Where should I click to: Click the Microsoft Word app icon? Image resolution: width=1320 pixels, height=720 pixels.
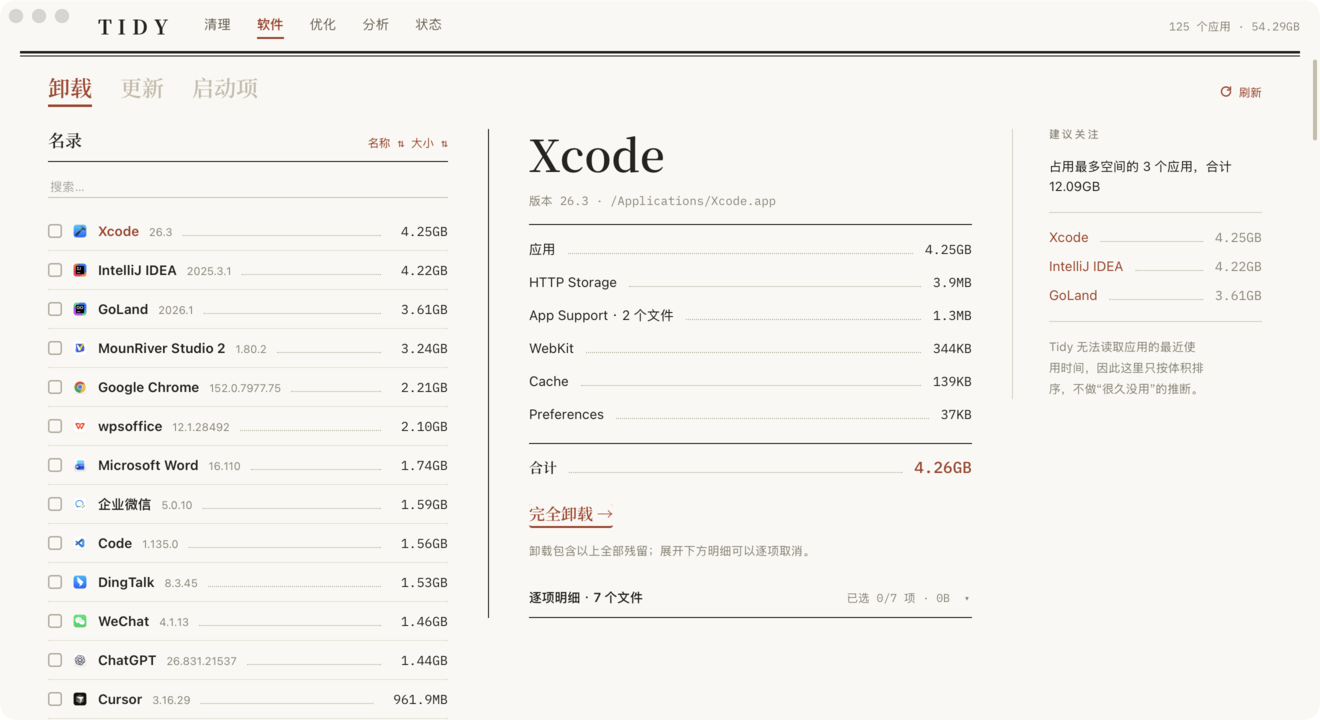point(80,465)
